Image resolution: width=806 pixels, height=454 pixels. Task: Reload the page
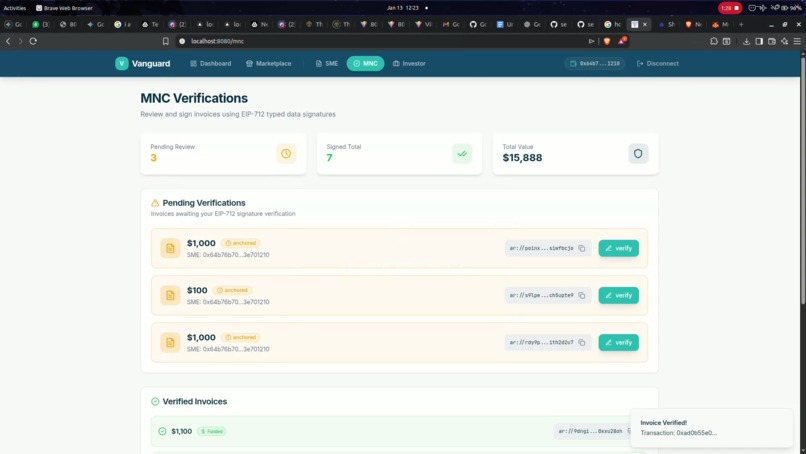tap(33, 41)
